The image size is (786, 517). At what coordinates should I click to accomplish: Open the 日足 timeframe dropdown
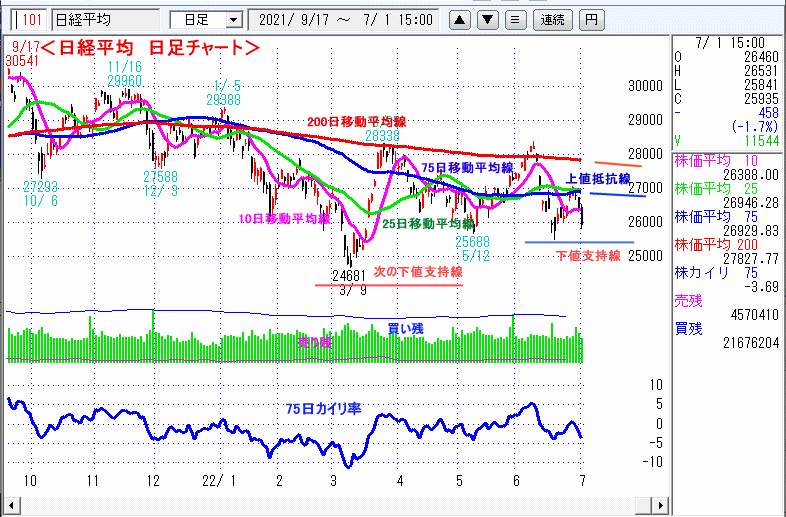tap(206, 19)
